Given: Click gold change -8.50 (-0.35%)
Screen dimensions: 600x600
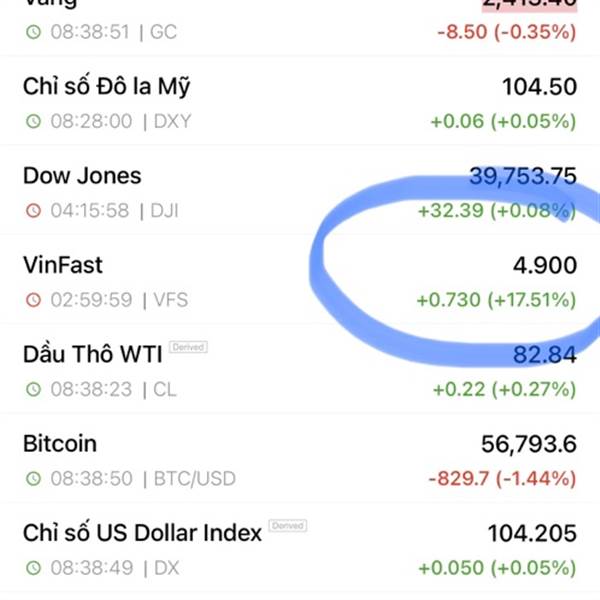Looking at the screenshot, I should click(x=507, y=32).
